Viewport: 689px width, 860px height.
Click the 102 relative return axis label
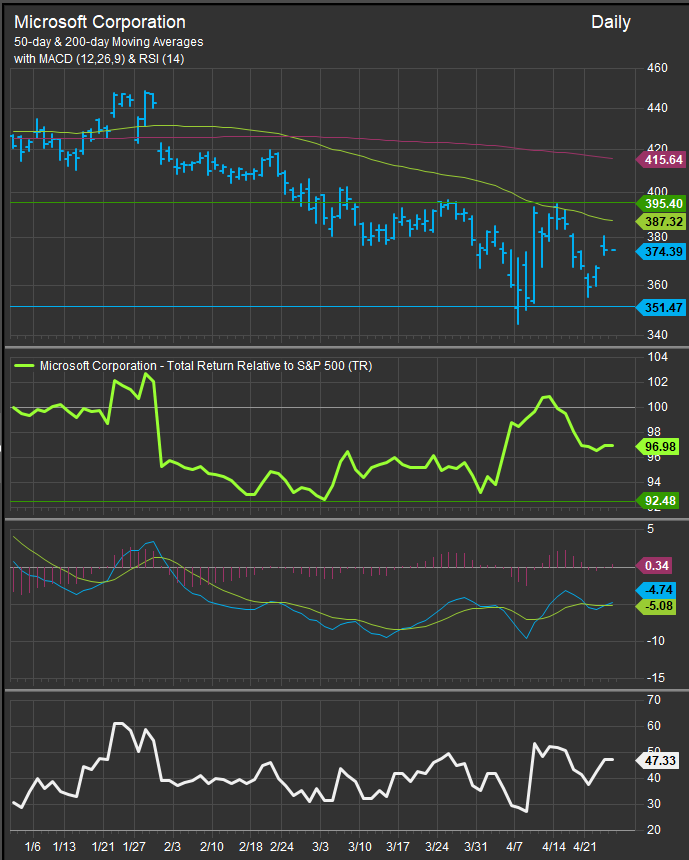point(657,382)
